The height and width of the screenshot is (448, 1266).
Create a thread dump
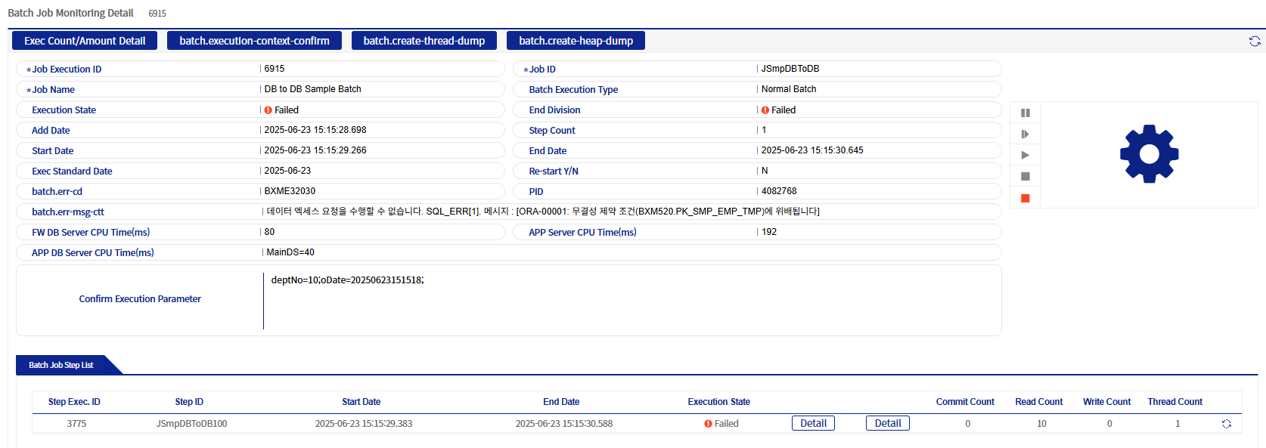tap(424, 41)
